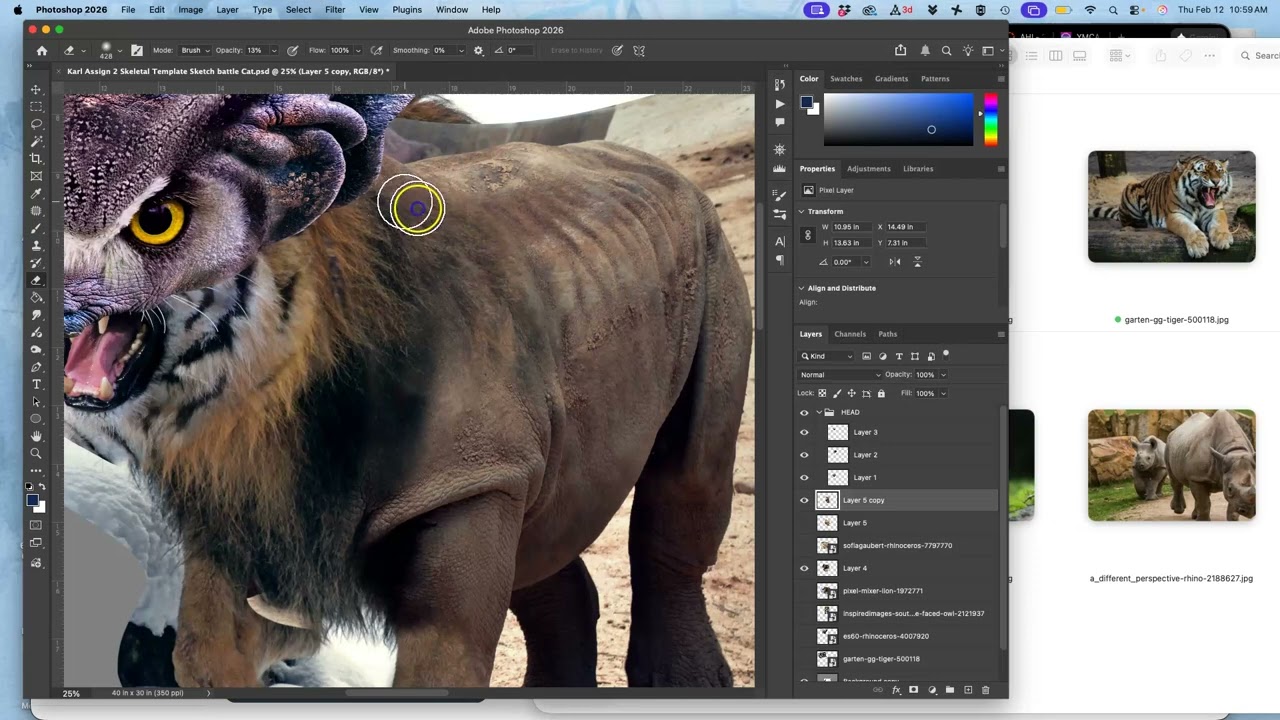The height and width of the screenshot is (720, 1280).
Task: Lock all layer attributes padlock icon
Action: 880,393
